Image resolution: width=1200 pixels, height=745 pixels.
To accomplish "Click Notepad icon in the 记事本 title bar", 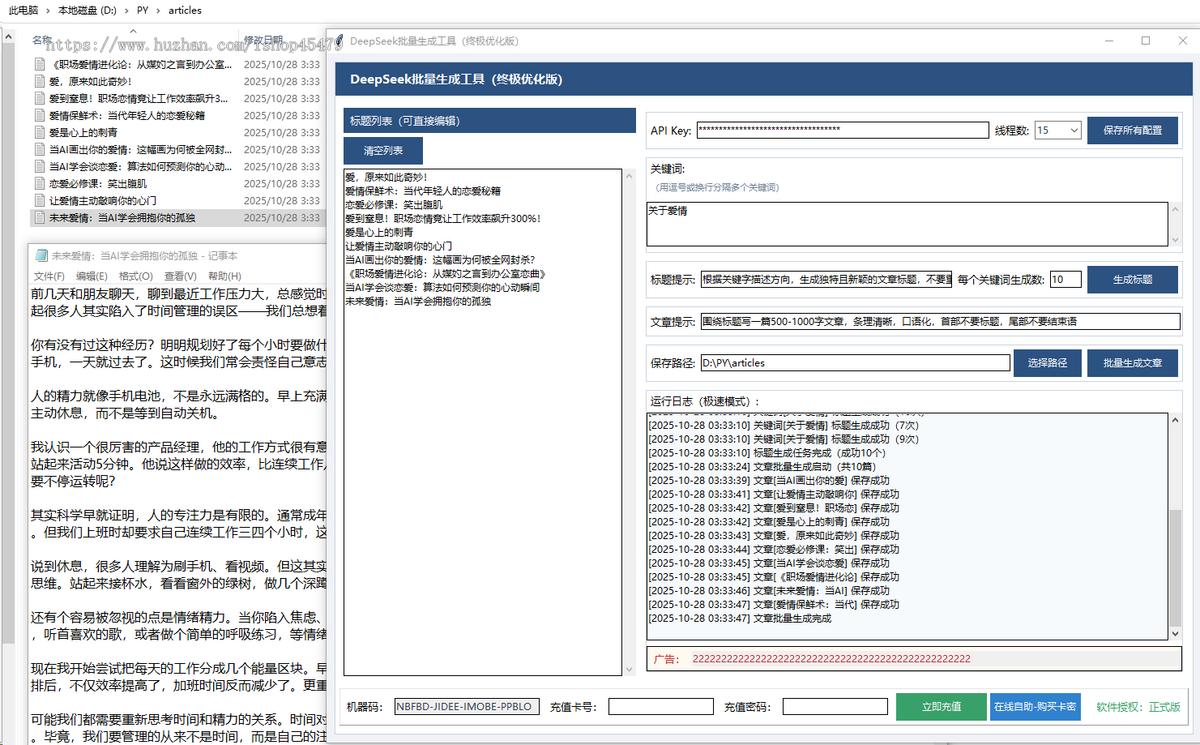I will click(x=41, y=256).
